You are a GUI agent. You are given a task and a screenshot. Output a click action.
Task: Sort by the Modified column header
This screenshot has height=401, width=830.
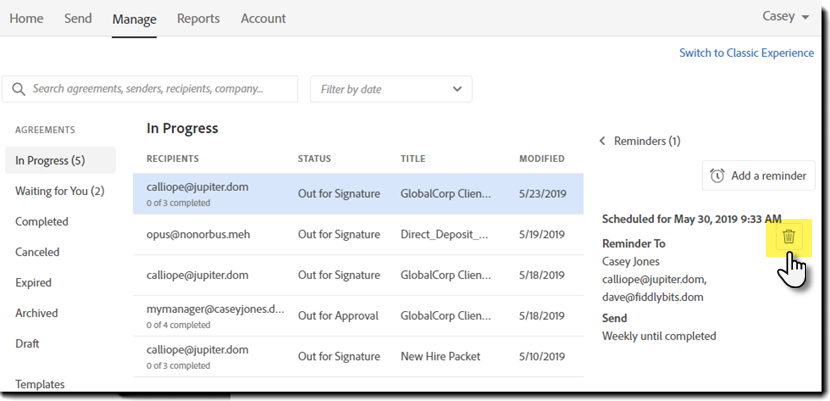coord(541,159)
